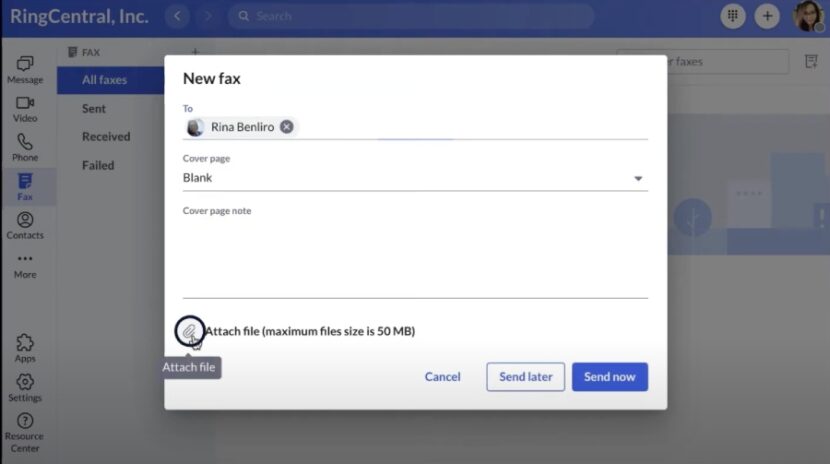
Task: Click the paperclip Attach file icon
Action: click(x=189, y=331)
